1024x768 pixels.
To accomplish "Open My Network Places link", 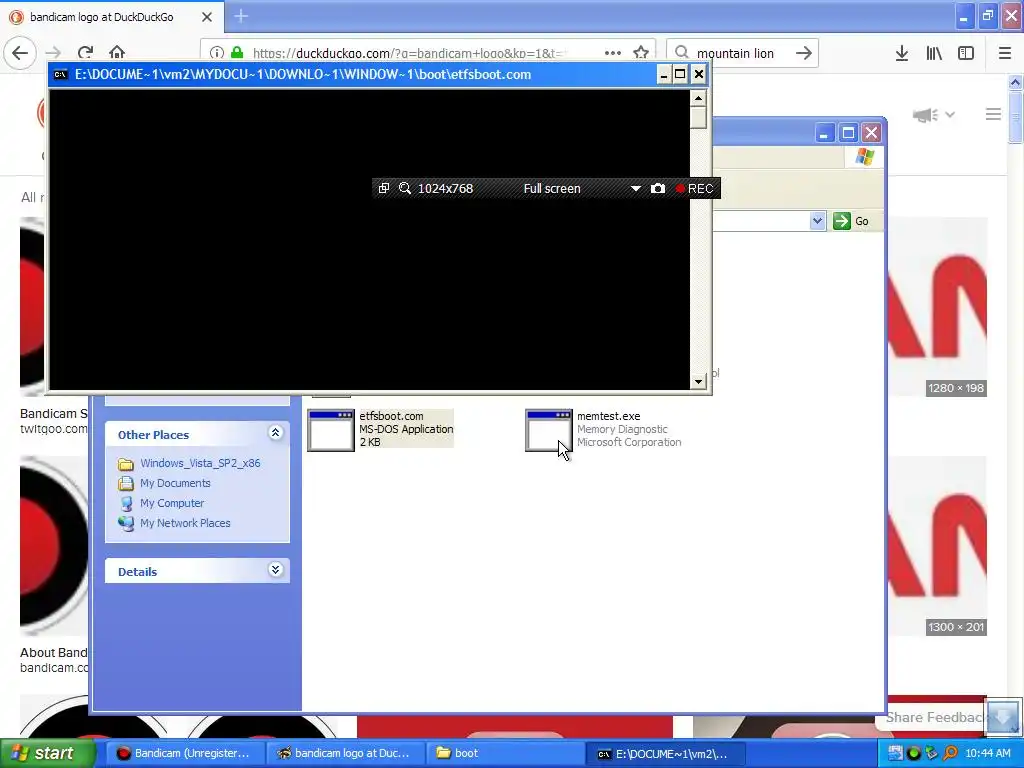I will click(x=185, y=523).
